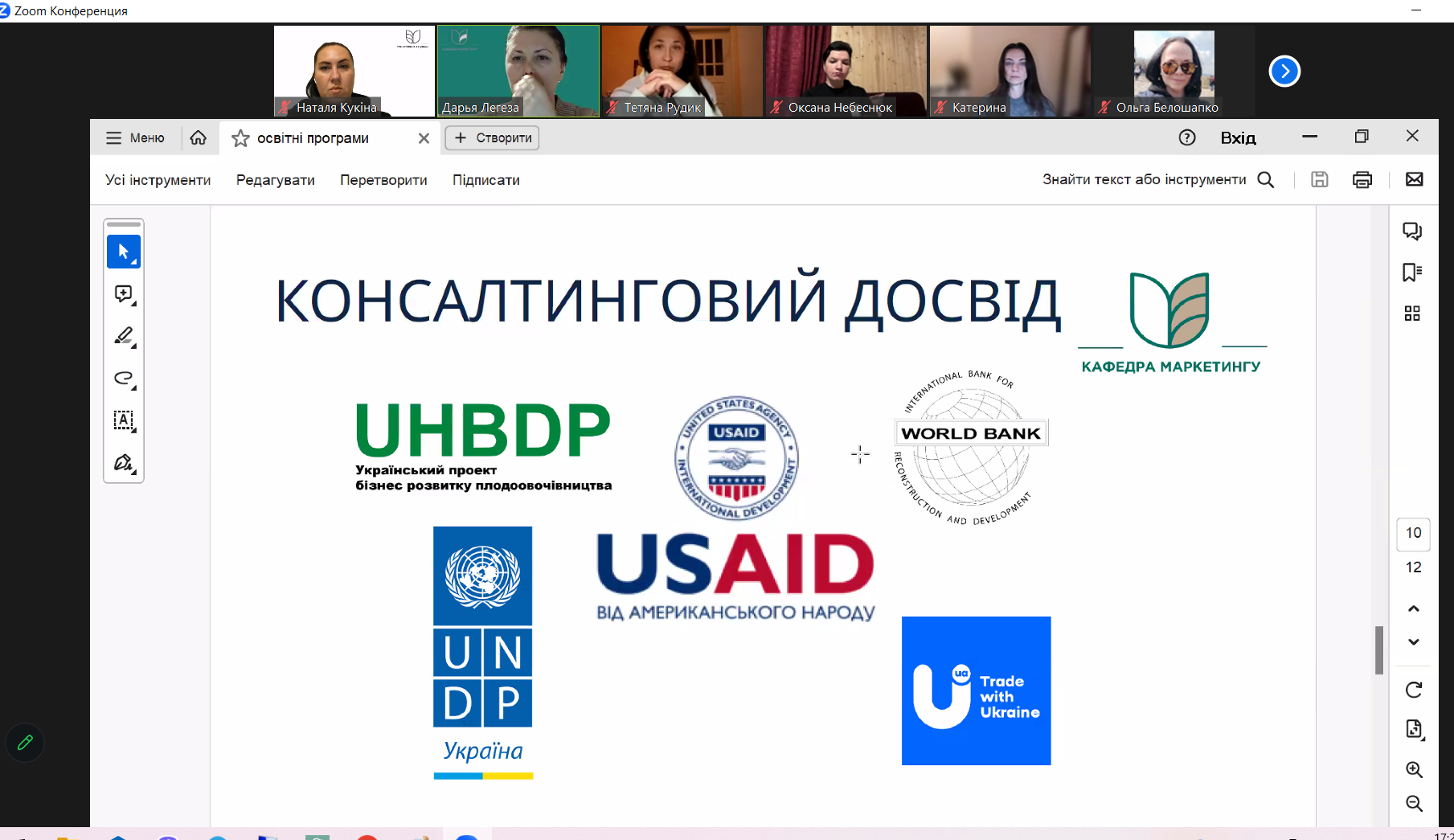Viewport: 1454px width, 840px height.
Task: Click the vertical document scrollbar thumb
Action: click(1379, 649)
